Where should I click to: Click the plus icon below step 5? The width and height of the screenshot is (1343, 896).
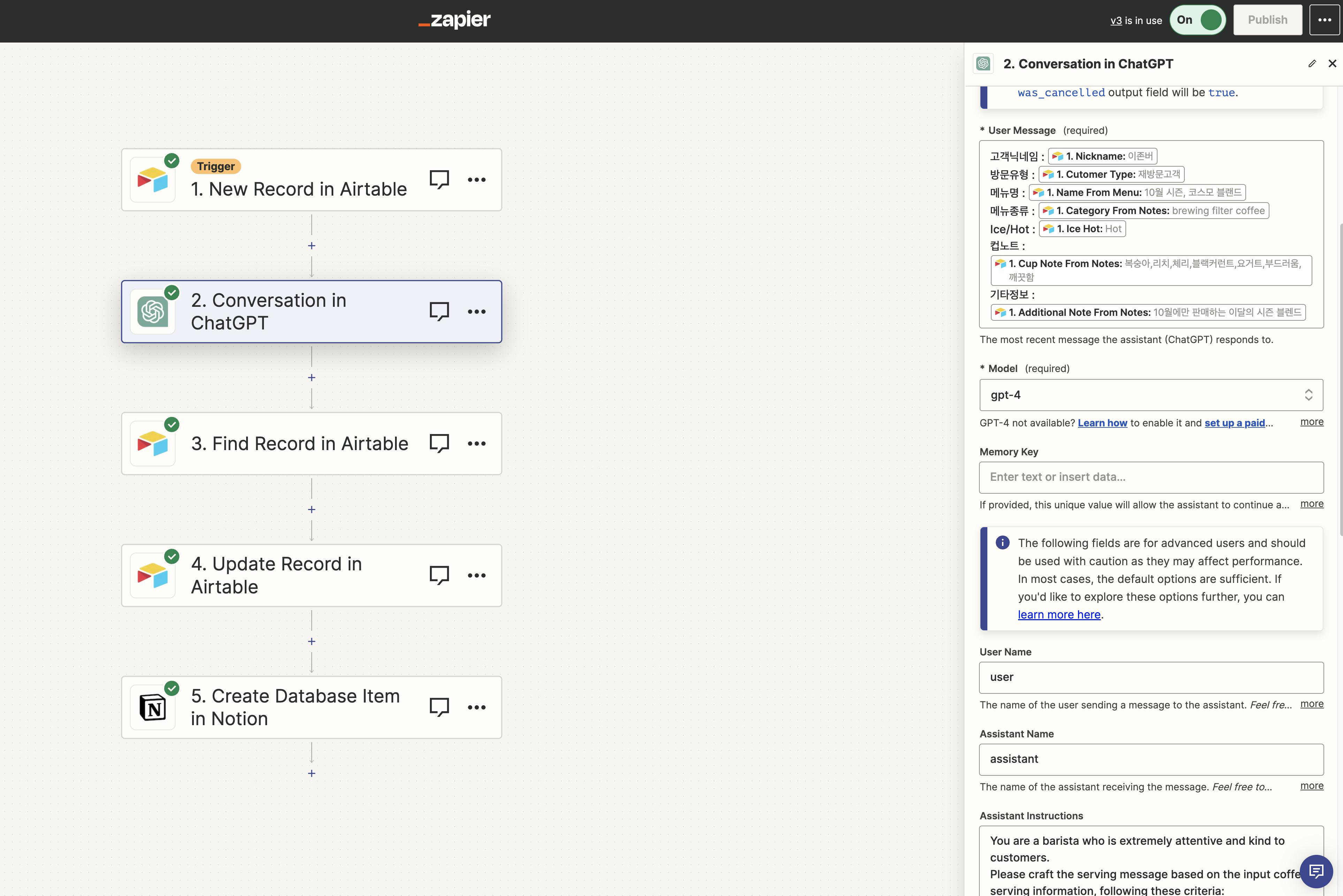(x=311, y=773)
